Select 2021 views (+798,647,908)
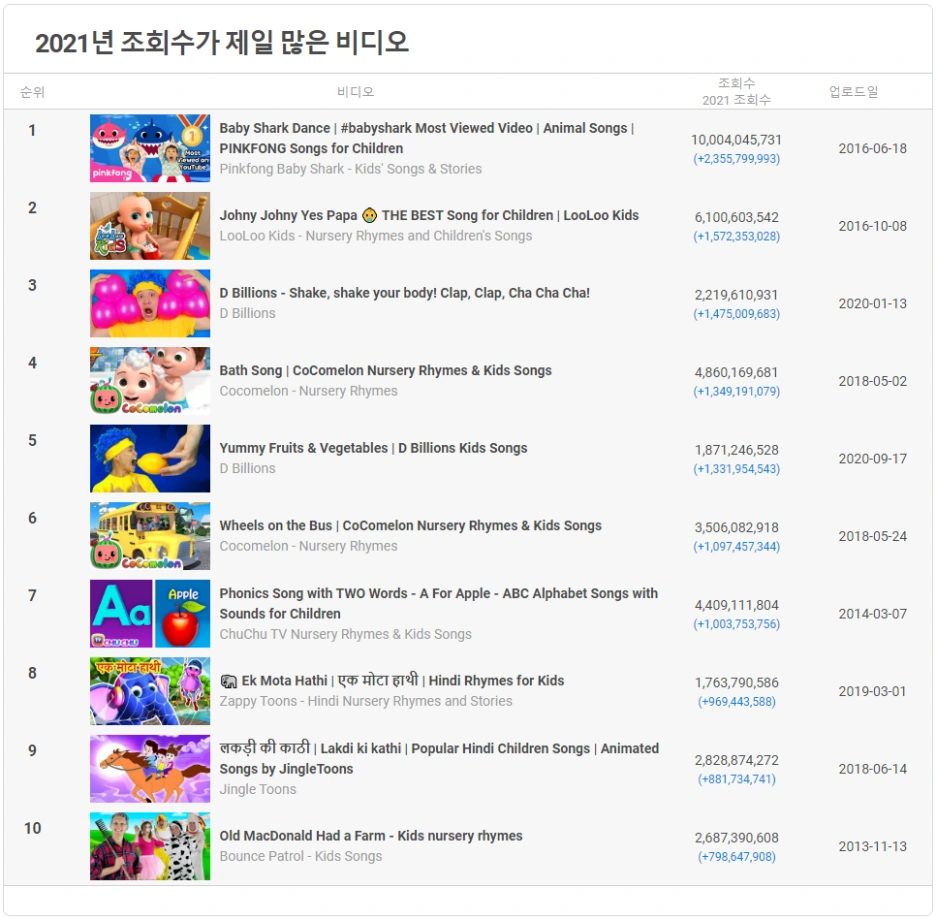The height and width of the screenshot is (920, 936). click(x=736, y=857)
